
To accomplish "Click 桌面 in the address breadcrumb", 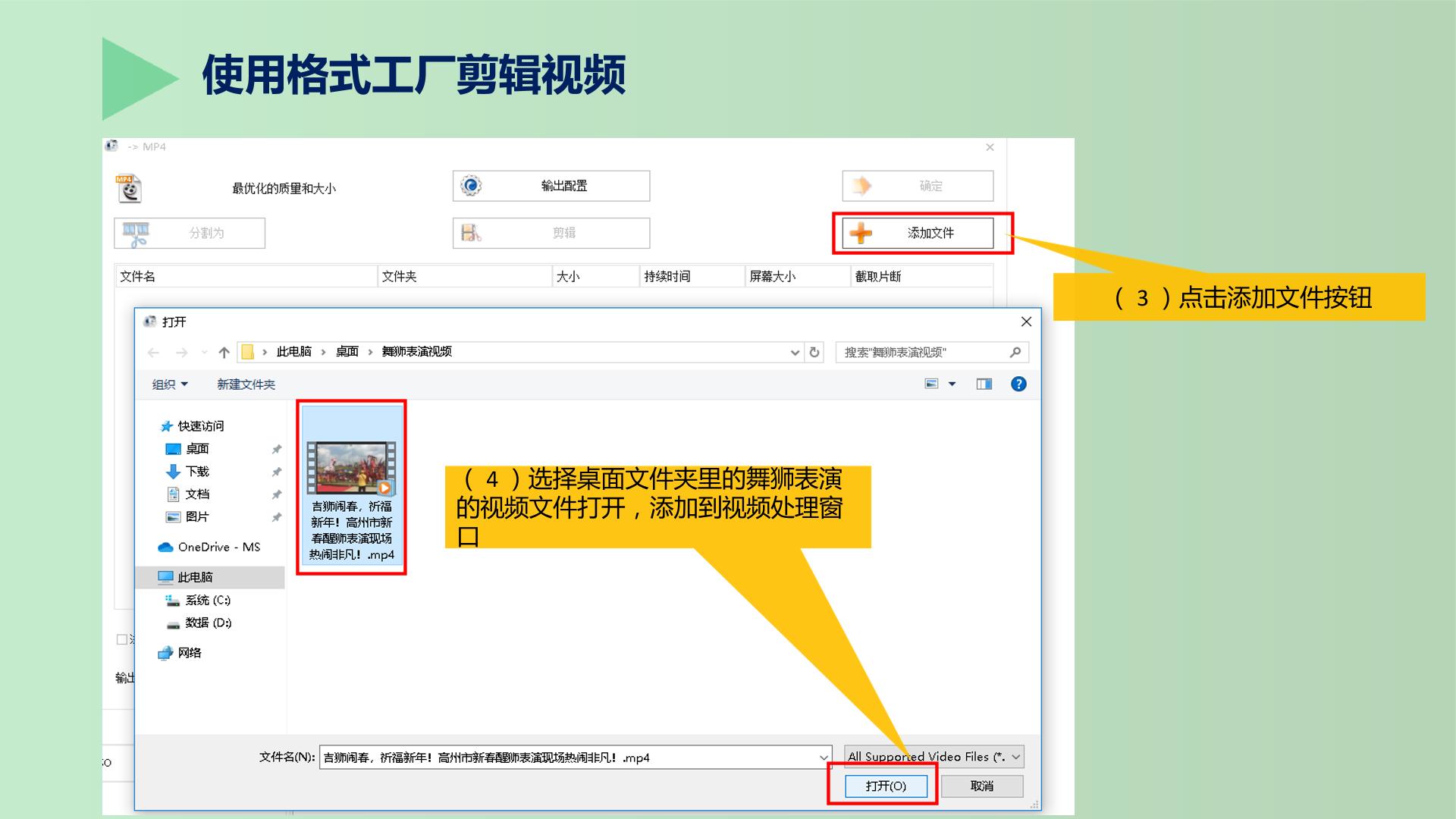I will pos(347,352).
